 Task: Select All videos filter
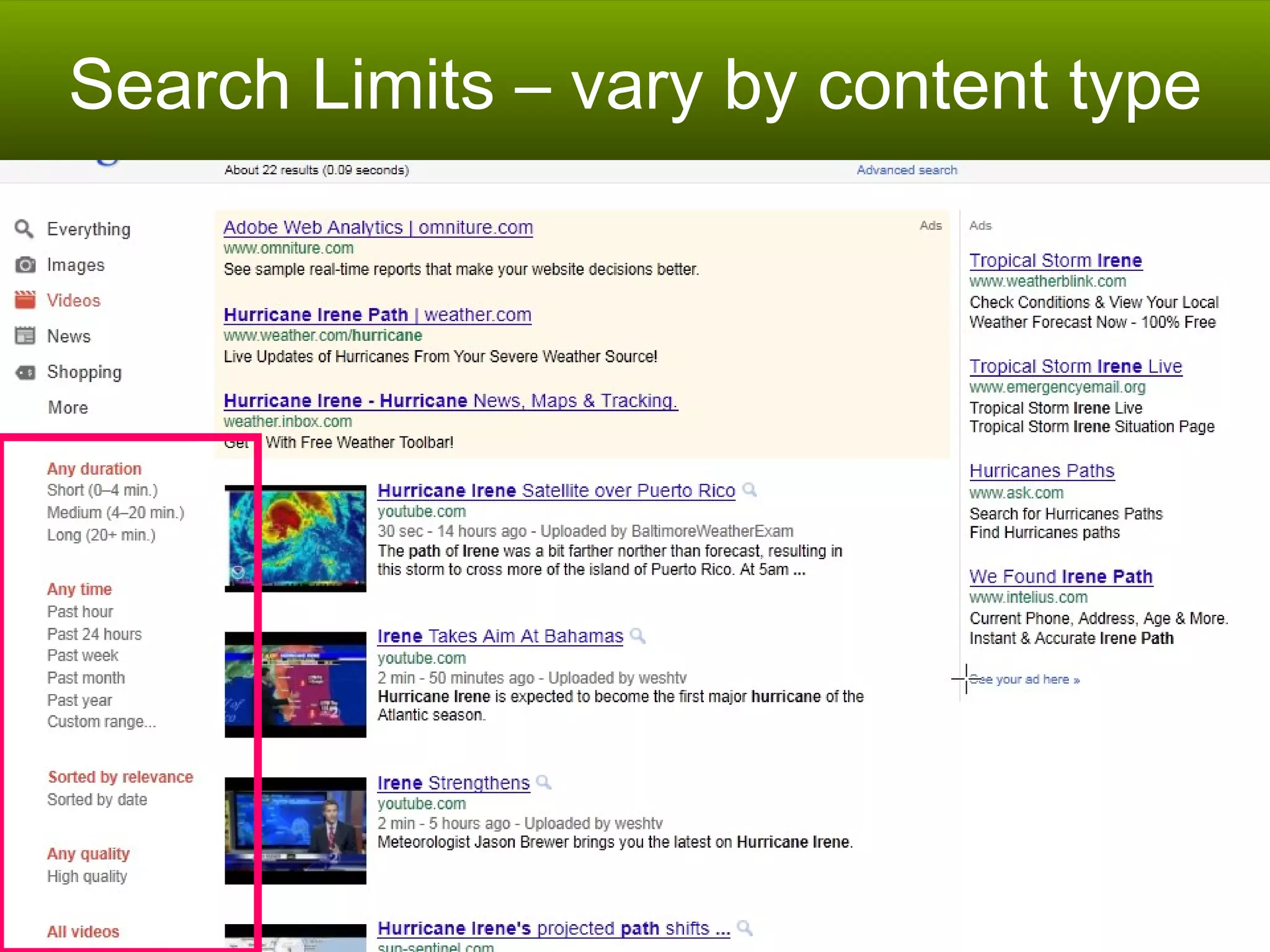[83, 932]
